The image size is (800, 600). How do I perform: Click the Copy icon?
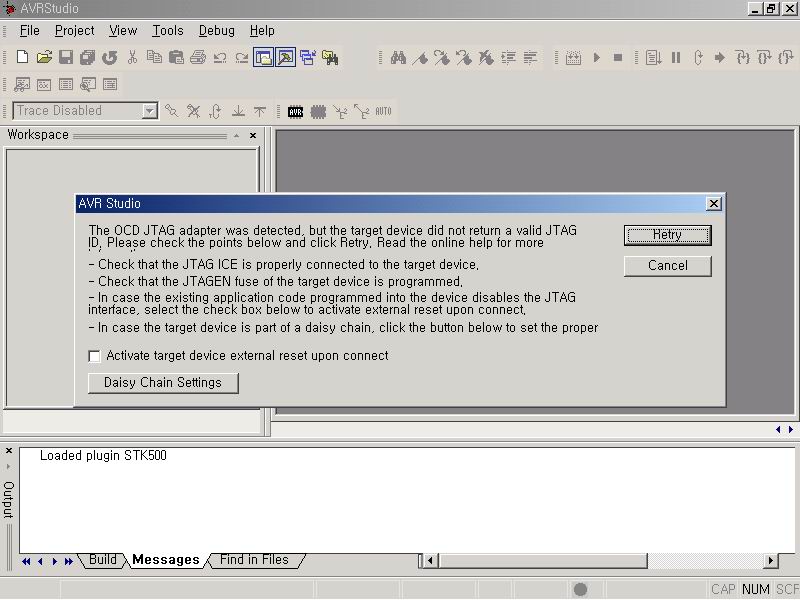point(154,57)
